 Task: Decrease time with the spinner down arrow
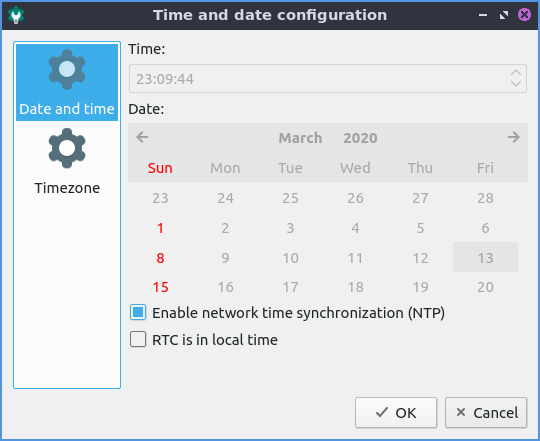point(516,84)
